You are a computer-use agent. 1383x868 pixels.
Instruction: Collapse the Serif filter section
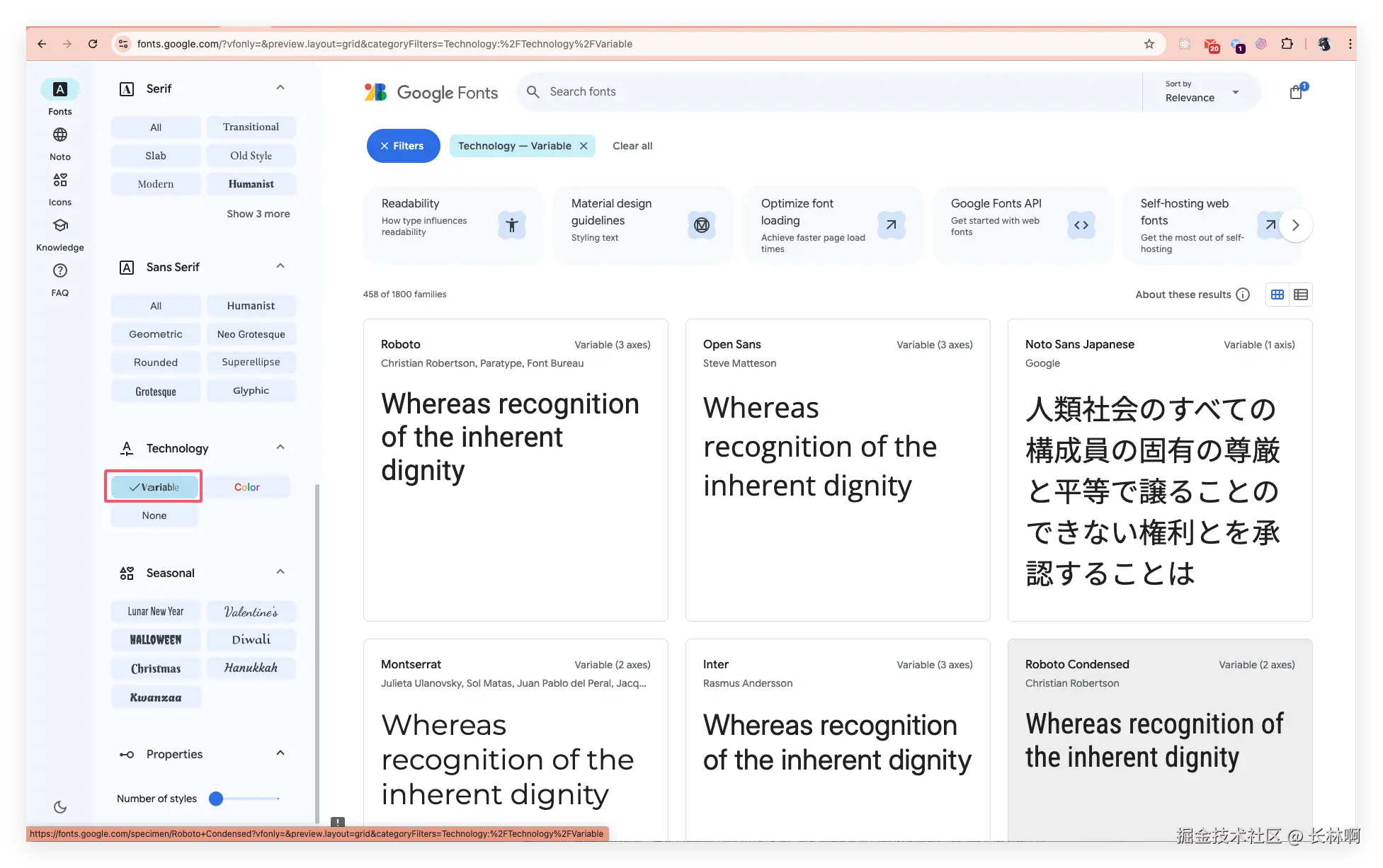(280, 88)
